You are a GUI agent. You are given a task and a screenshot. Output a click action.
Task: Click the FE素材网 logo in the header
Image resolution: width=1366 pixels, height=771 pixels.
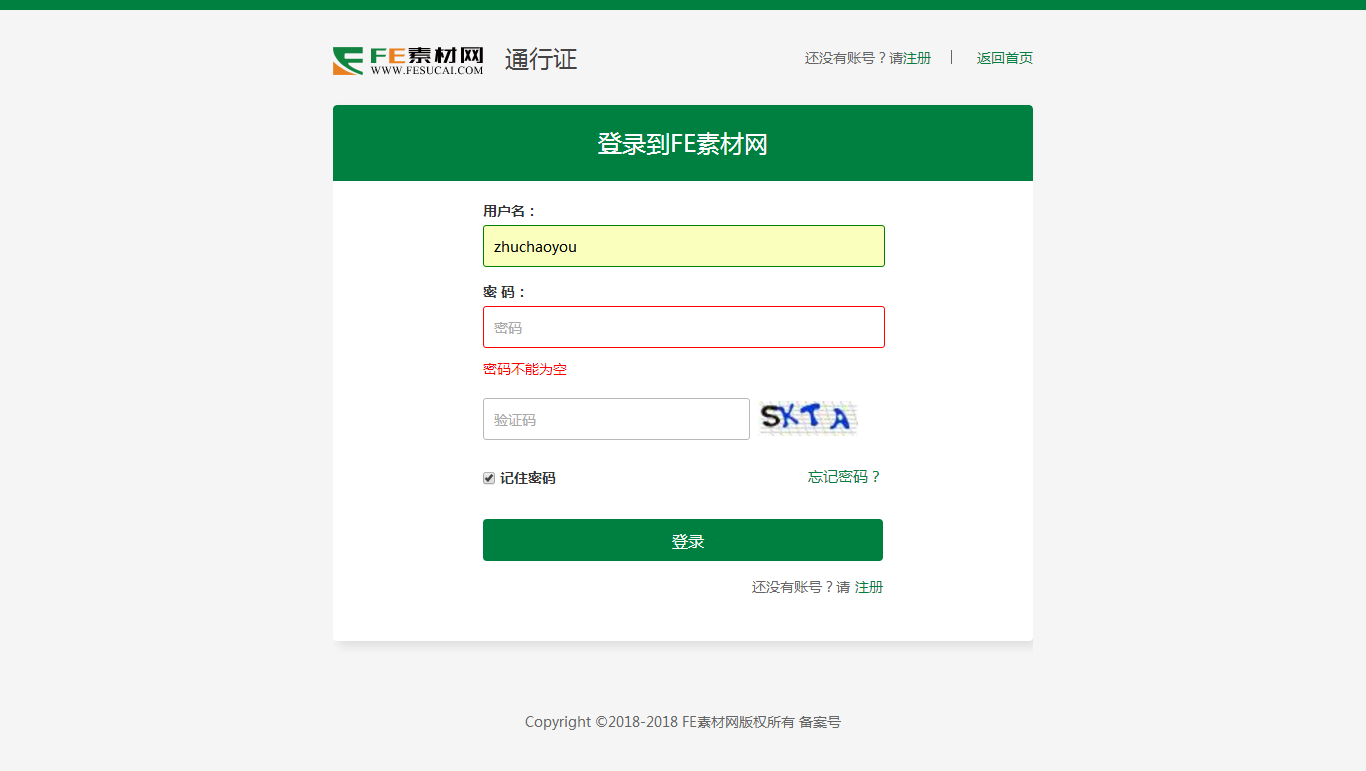(x=408, y=60)
